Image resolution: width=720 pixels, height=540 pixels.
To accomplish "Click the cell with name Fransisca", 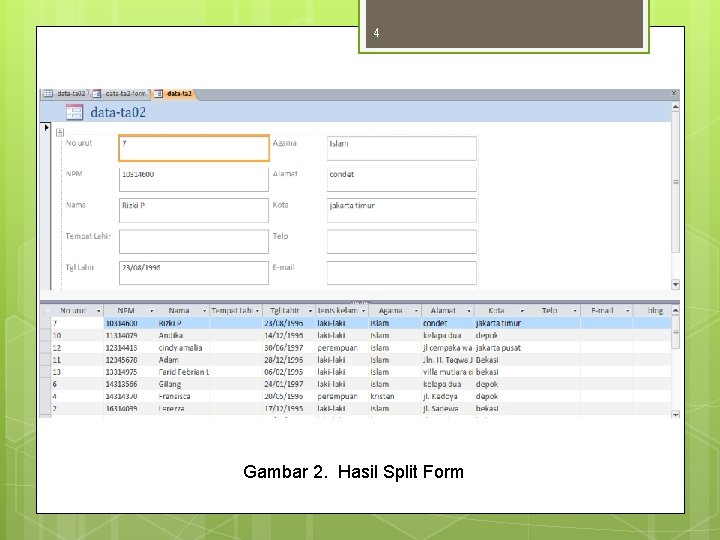I will click(183, 396).
